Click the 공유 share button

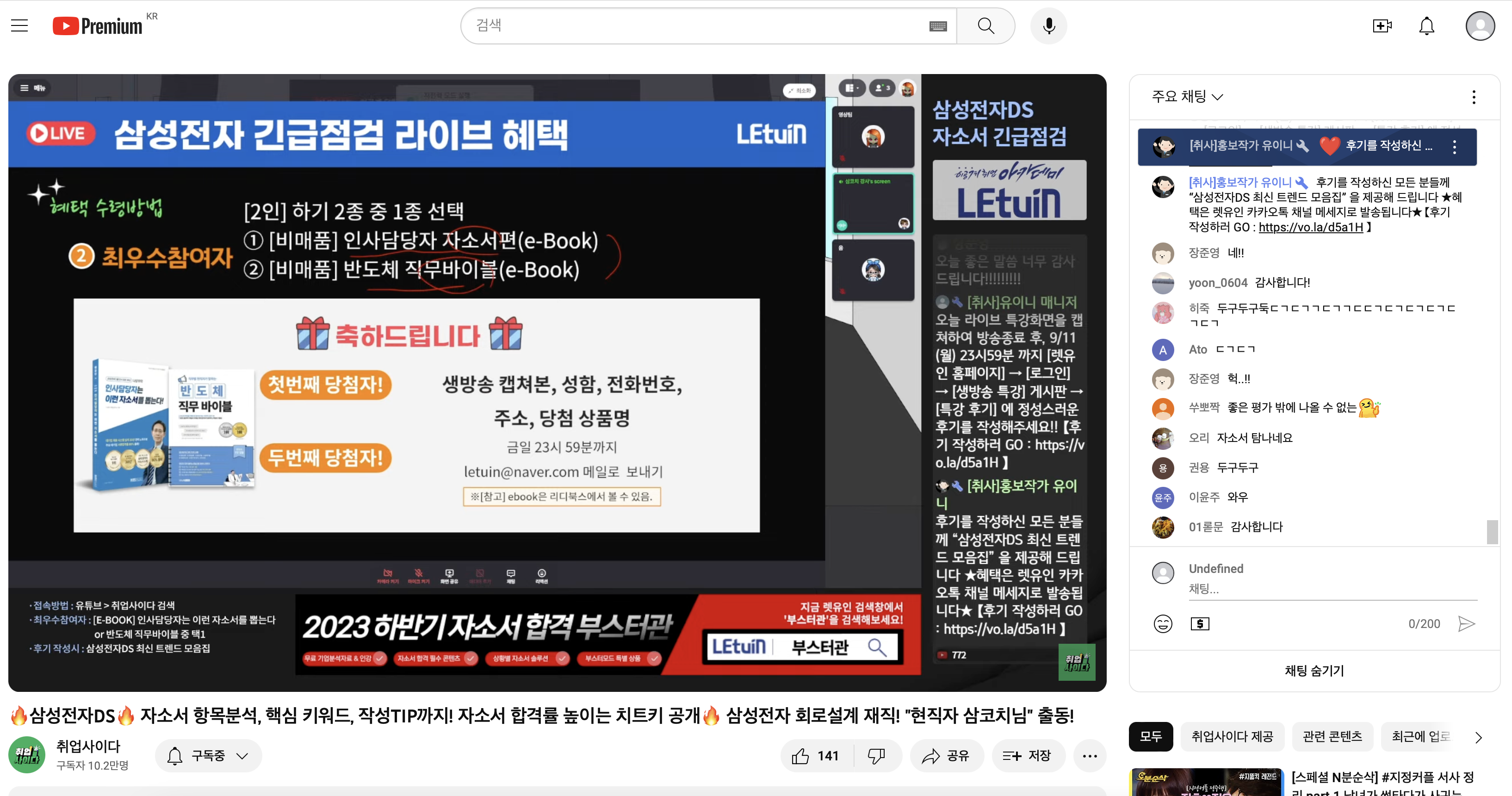(x=946, y=755)
